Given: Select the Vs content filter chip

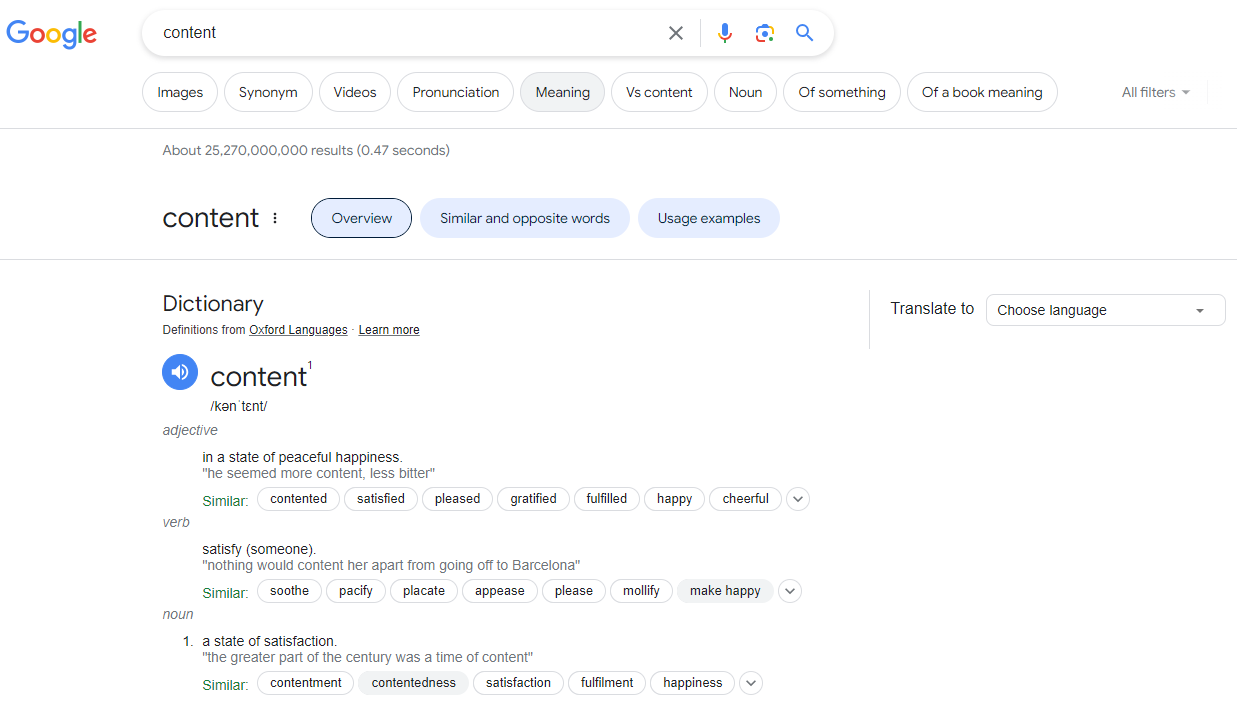Looking at the screenshot, I should 659,92.
